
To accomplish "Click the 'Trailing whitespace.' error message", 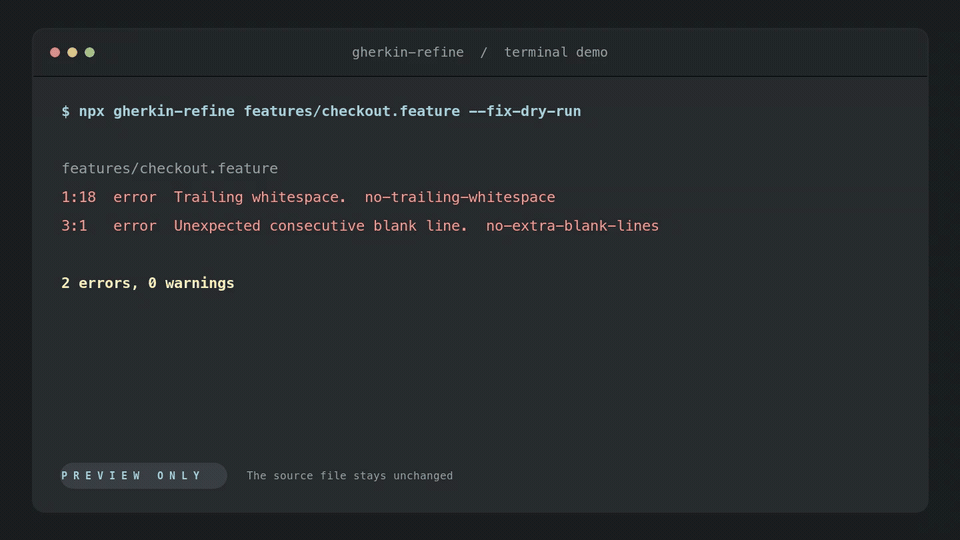I will pos(260,197).
